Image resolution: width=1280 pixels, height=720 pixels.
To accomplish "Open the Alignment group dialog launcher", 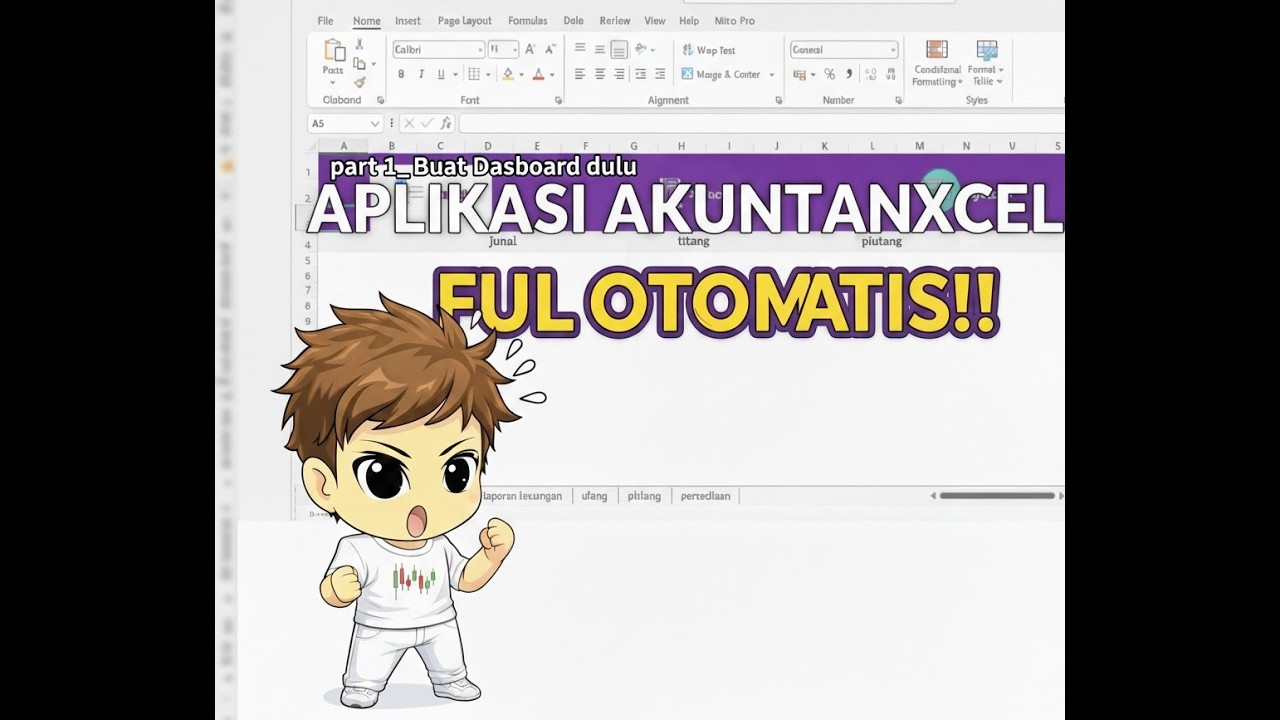I will pos(777,100).
